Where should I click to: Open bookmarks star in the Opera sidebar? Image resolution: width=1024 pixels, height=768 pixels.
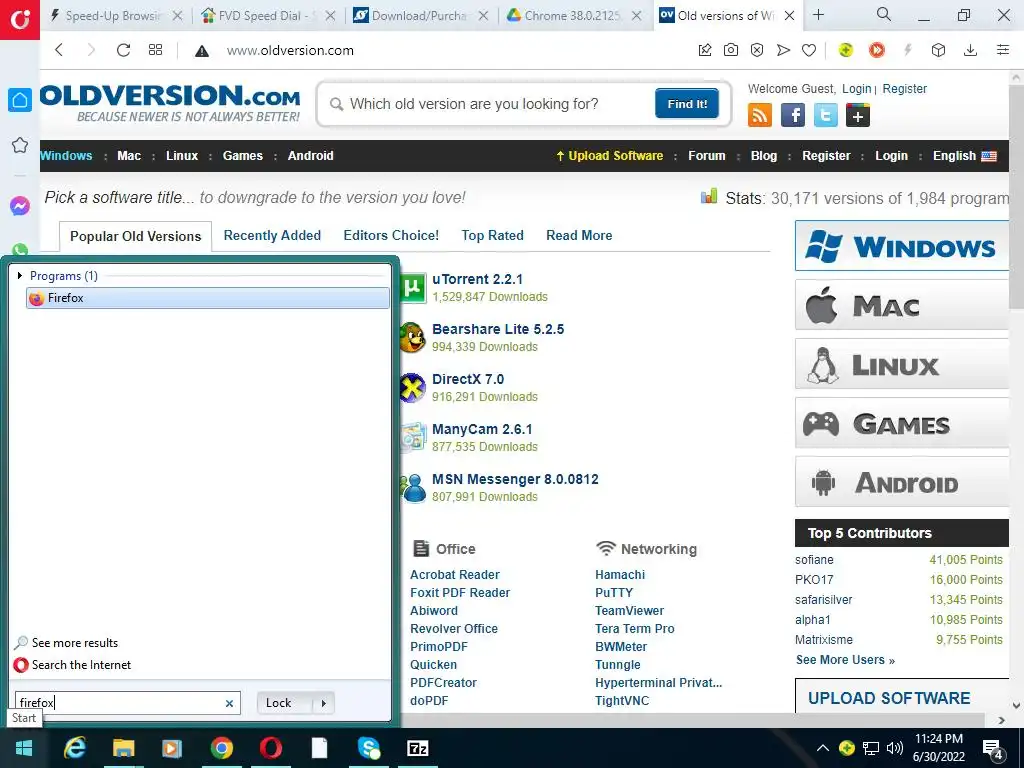pyautogui.click(x=20, y=145)
